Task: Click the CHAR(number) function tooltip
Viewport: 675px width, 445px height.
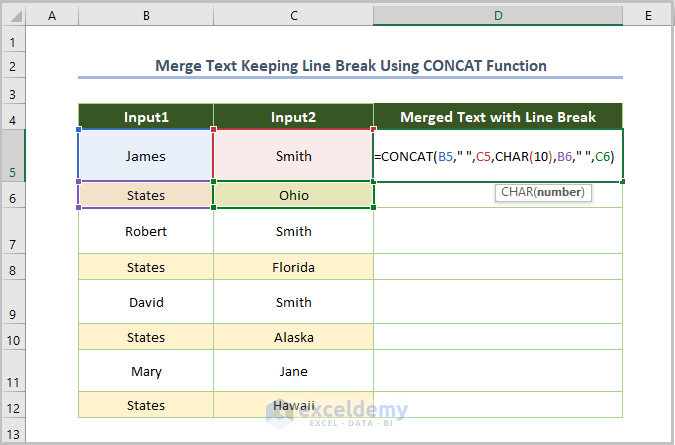Action: (543, 191)
